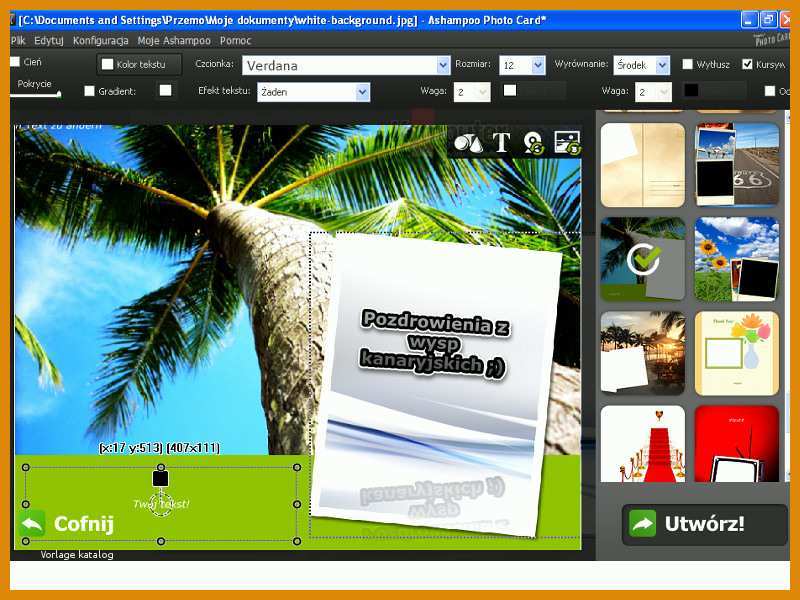Click the green arrow on Utwórz button
800x600 pixels.
tap(642, 523)
